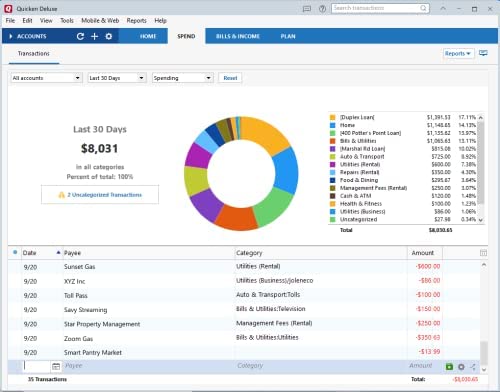
Task: Switch to the Bills & Income tab
Action: 238,36
